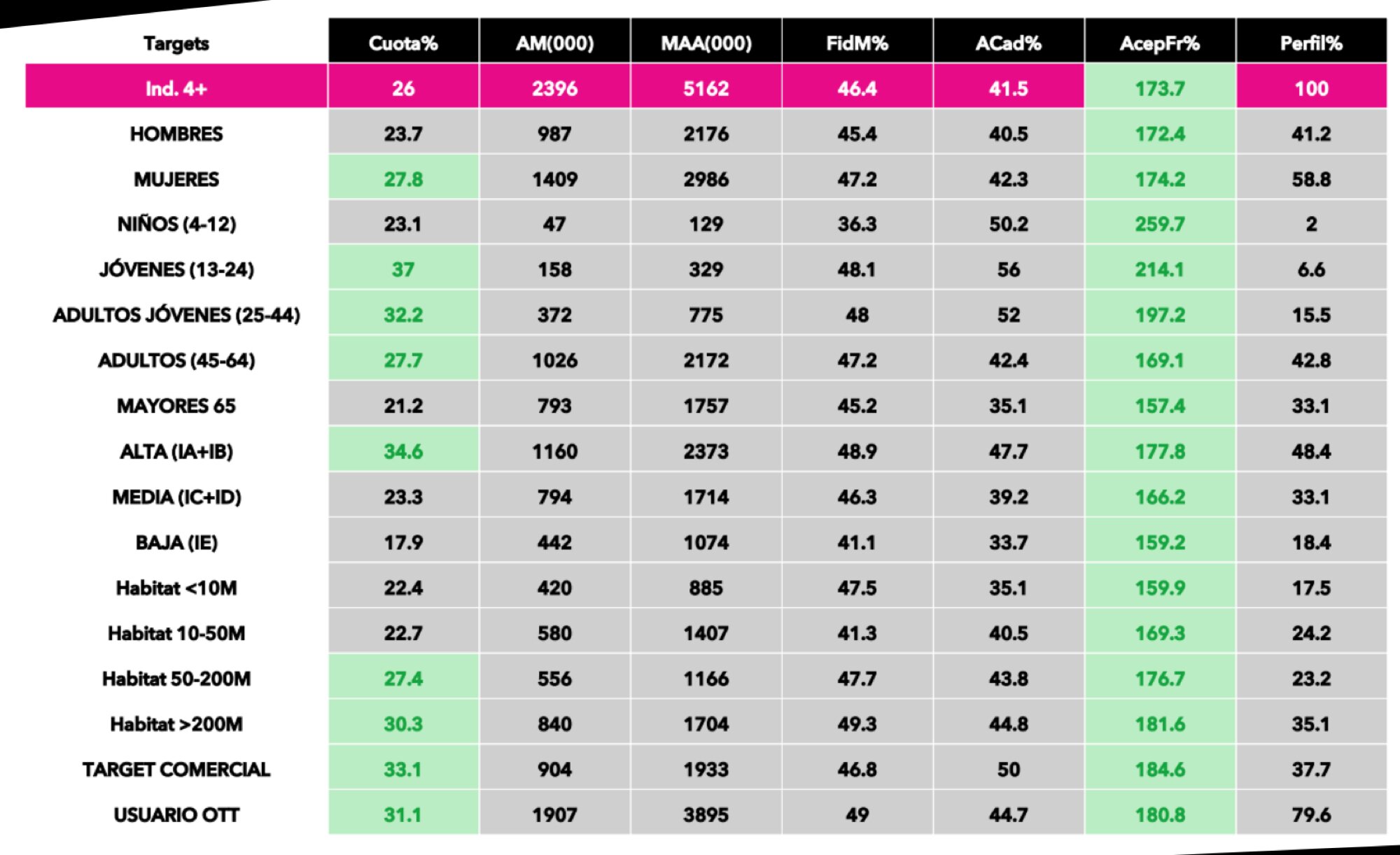Screen dimensions: 1400x855
Task: Click the HOMBRES row label
Action: point(176,134)
